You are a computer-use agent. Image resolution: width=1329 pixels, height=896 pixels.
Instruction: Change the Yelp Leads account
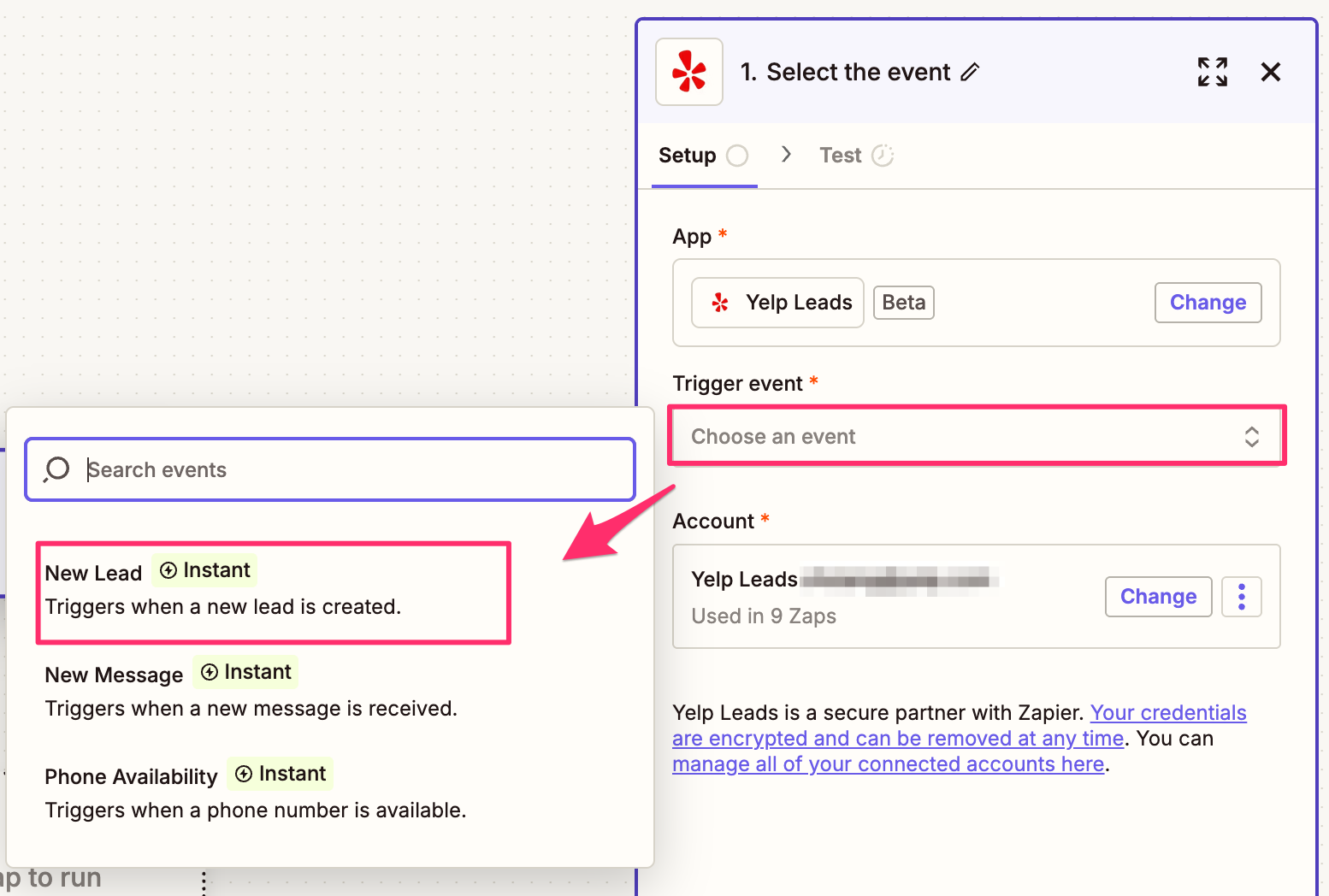(x=1158, y=597)
